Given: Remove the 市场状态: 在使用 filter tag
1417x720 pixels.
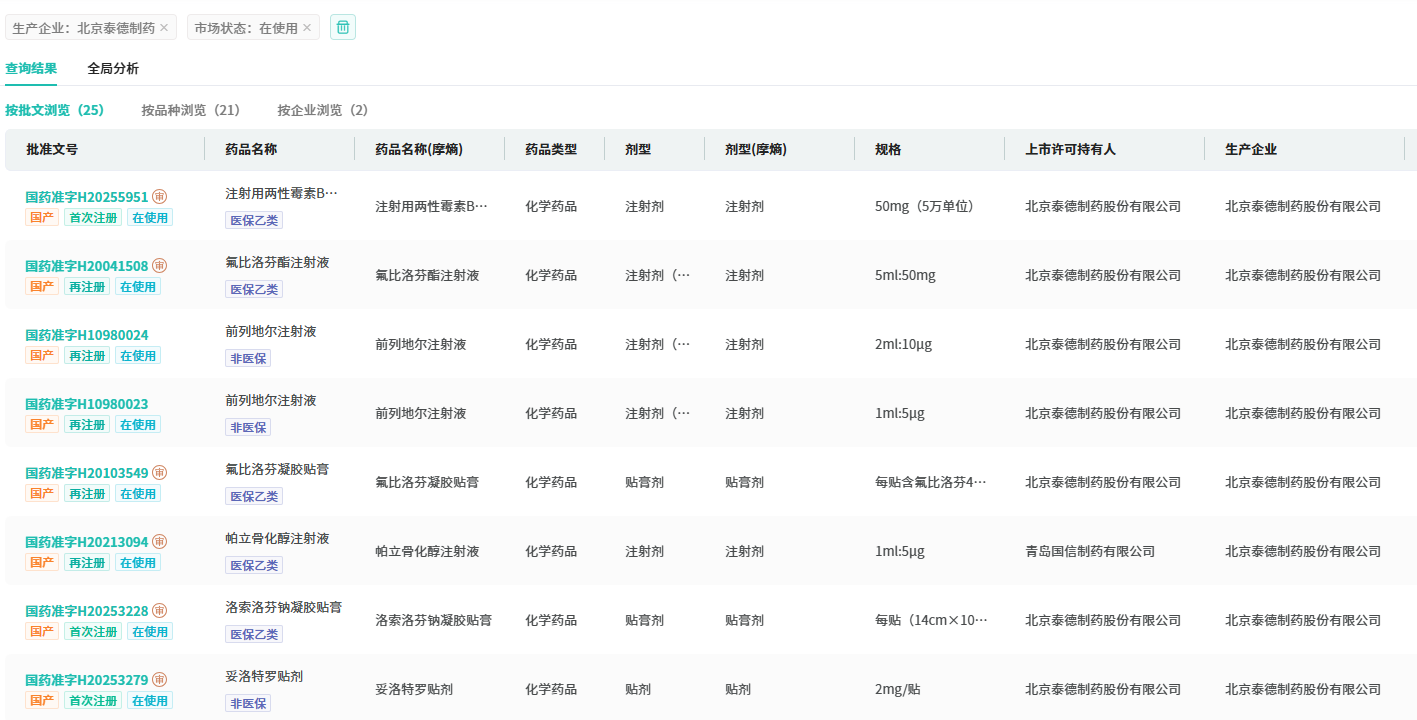Looking at the screenshot, I should 307,28.
